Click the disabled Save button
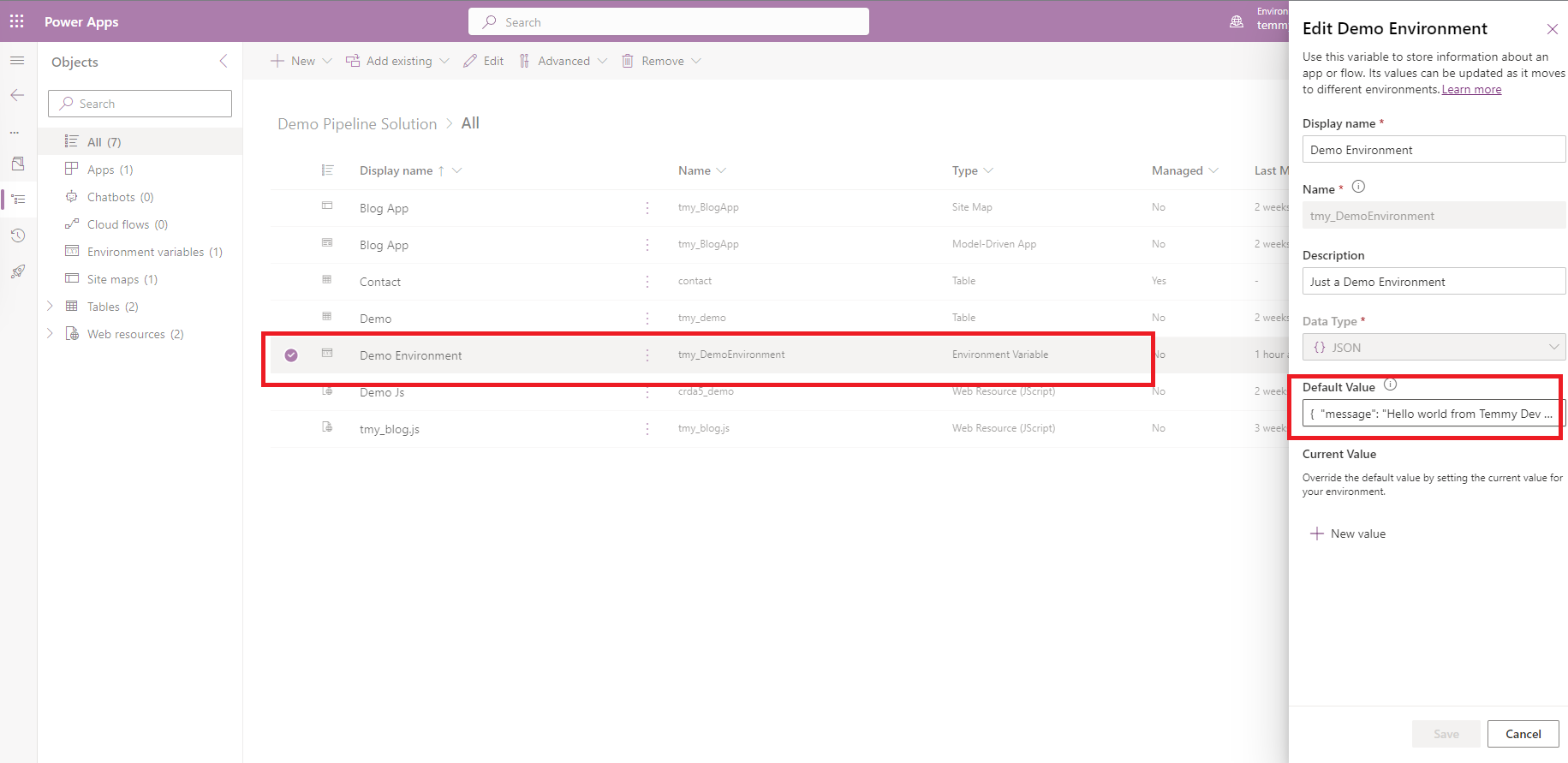 [1446, 734]
